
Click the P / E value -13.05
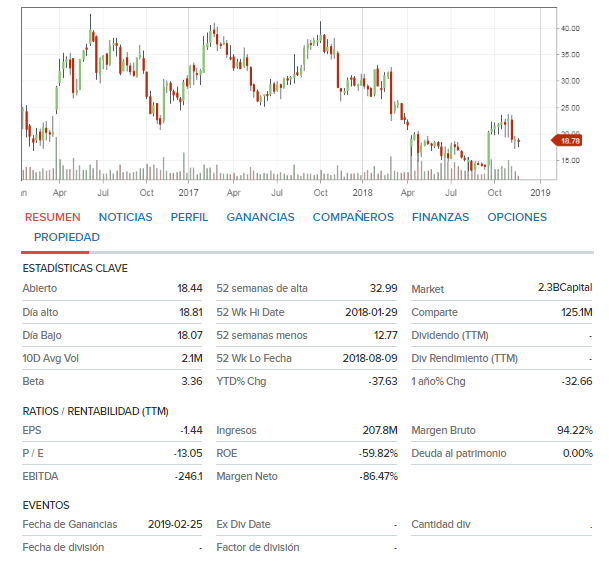point(188,453)
